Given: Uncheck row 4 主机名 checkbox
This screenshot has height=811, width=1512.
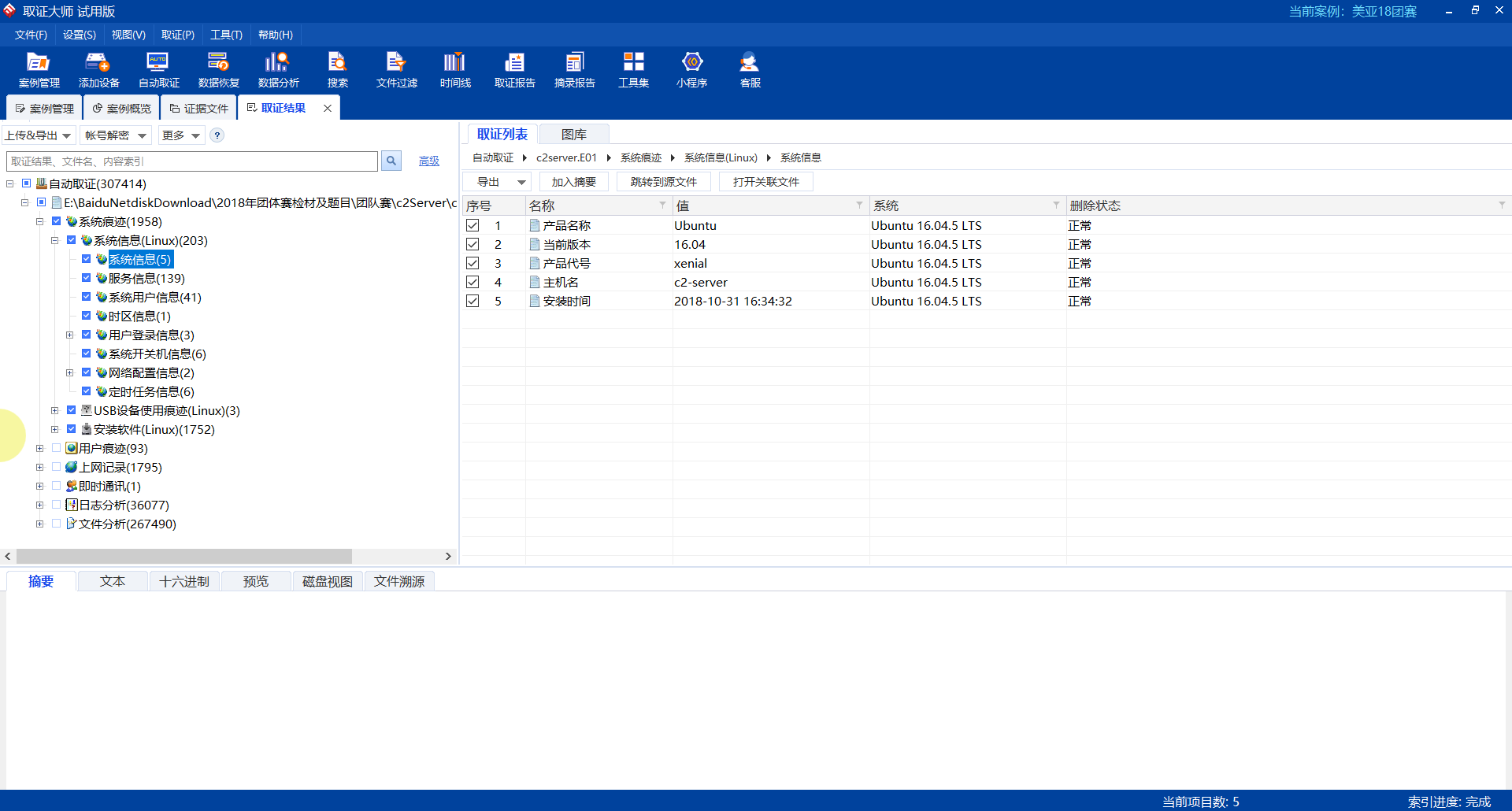Looking at the screenshot, I should [472, 282].
